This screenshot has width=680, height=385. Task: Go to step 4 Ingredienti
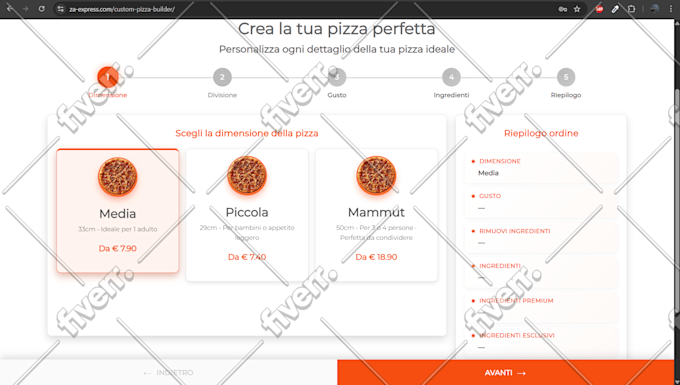click(451, 77)
